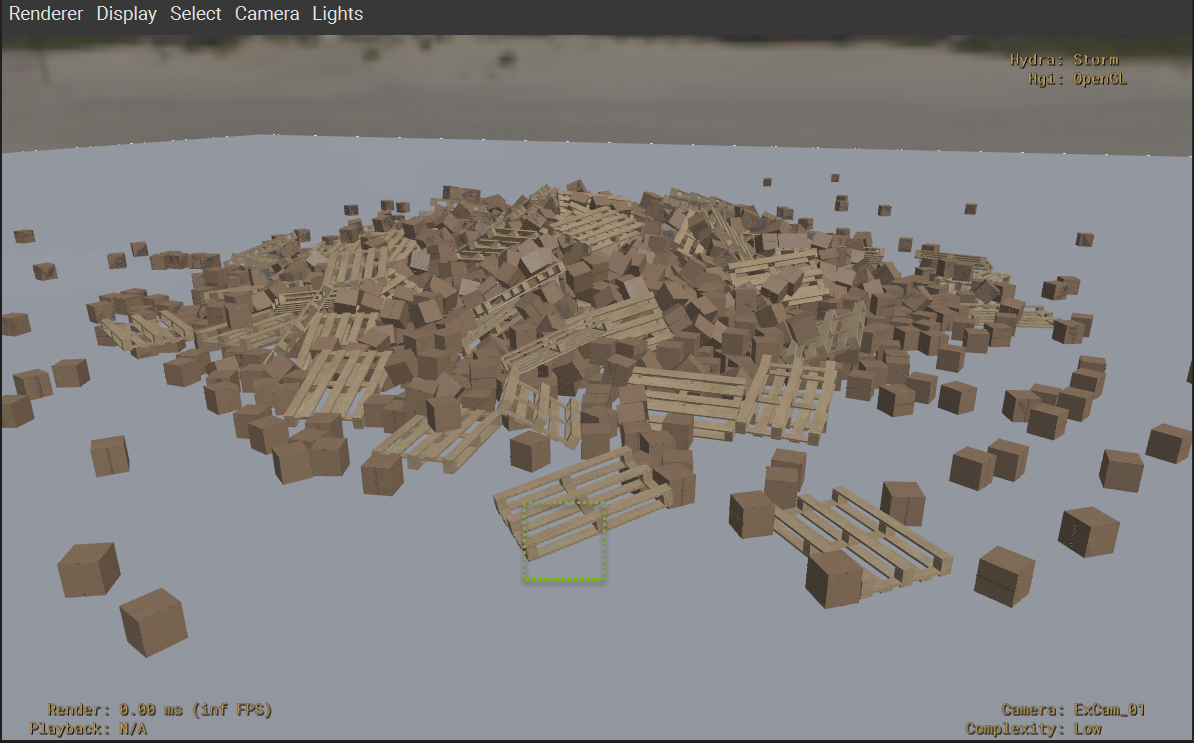Image resolution: width=1194 pixels, height=743 pixels.
Task: Click the 'Hgi: OpenGL' overlay text
Action: 1077,78
